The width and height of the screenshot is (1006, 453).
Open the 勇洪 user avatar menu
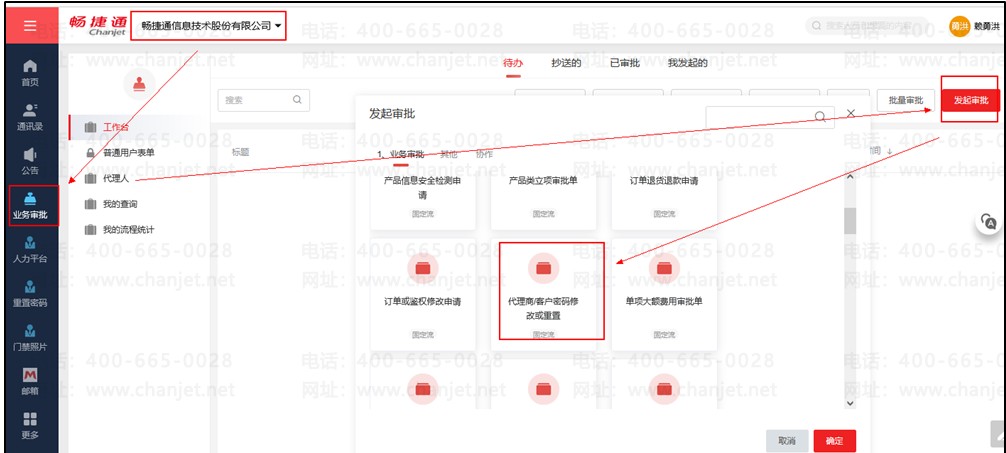[x=959, y=26]
